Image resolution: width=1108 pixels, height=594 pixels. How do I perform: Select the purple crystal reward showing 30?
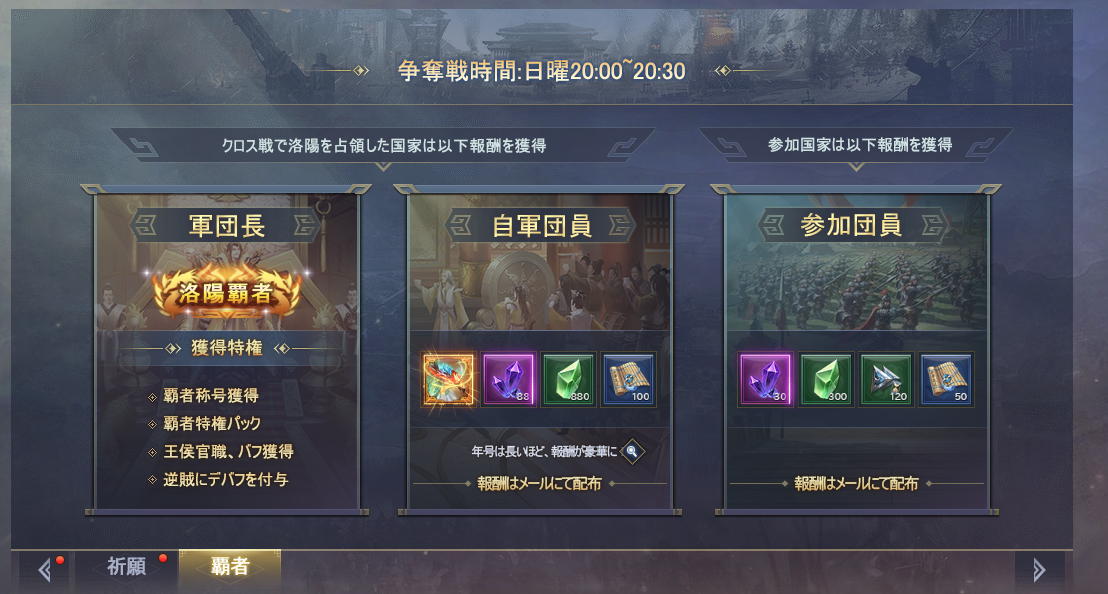point(765,379)
